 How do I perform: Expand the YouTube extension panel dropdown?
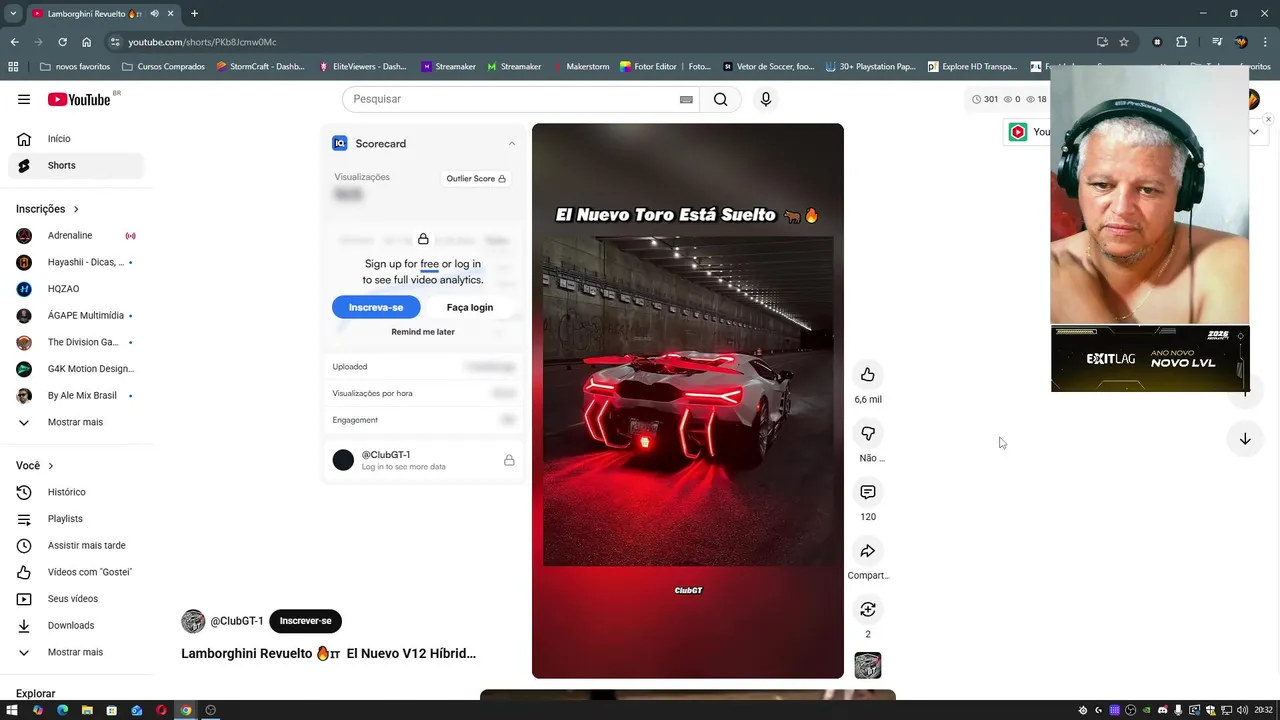tap(1253, 132)
